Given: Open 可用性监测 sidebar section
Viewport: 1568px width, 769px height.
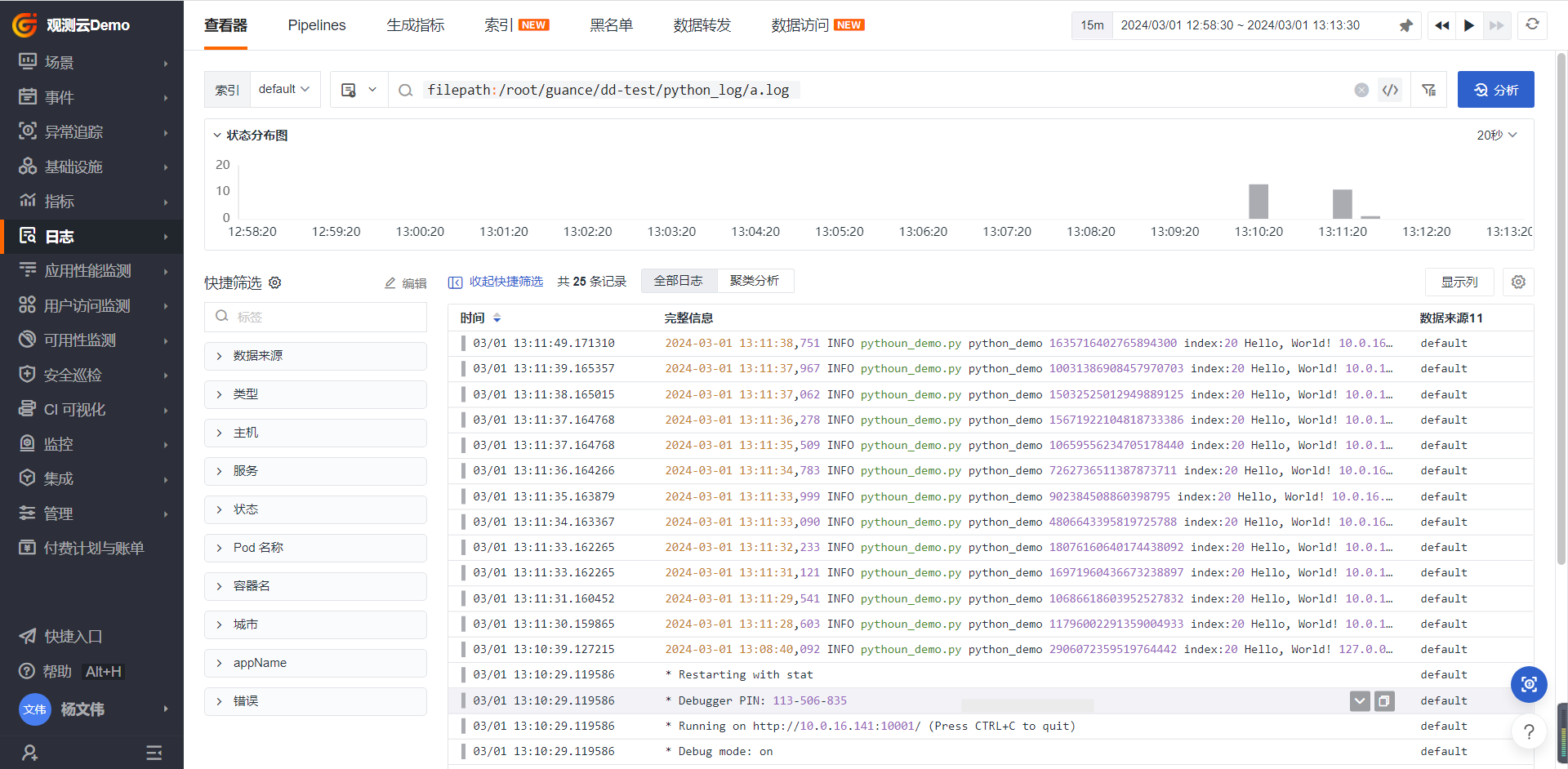Looking at the screenshot, I should pyautogui.click(x=91, y=340).
